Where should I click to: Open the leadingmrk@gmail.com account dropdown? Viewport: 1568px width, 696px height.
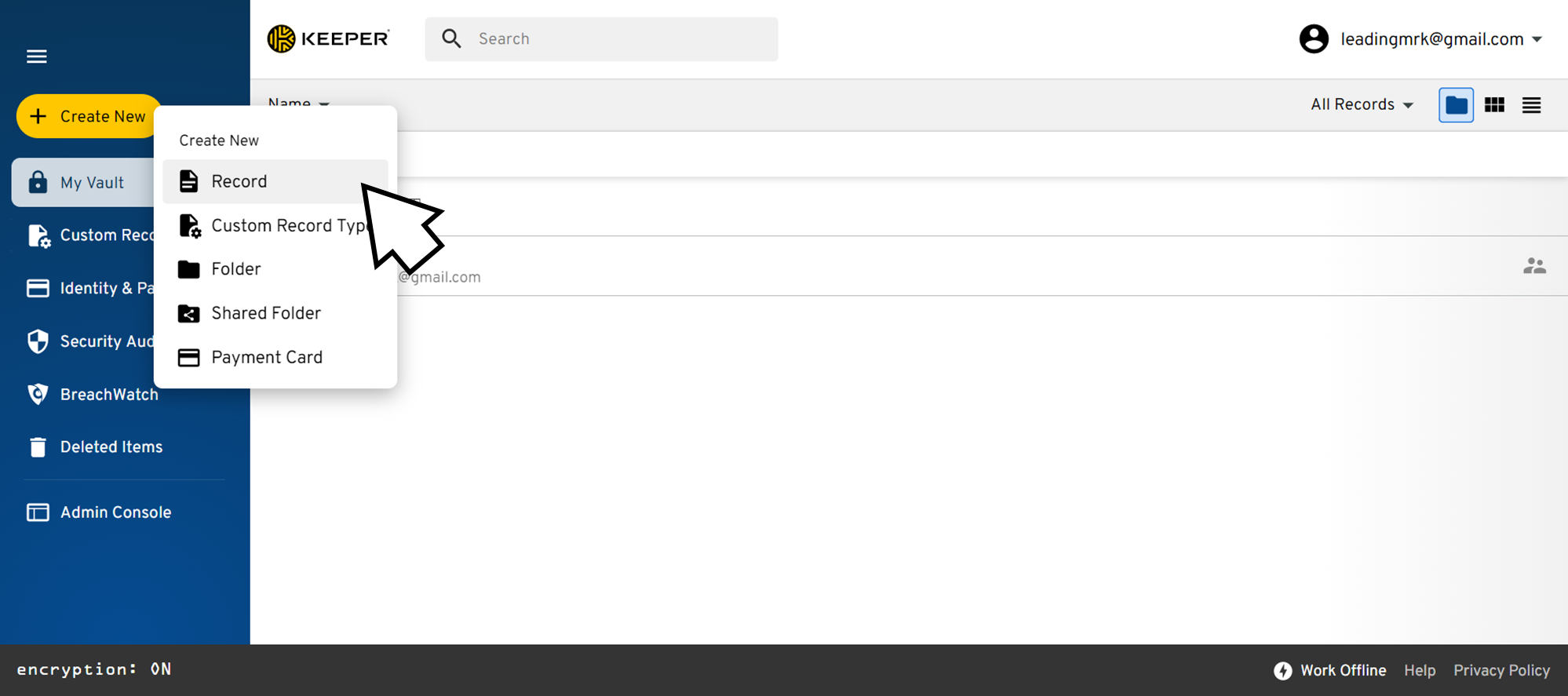(x=1420, y=39)
